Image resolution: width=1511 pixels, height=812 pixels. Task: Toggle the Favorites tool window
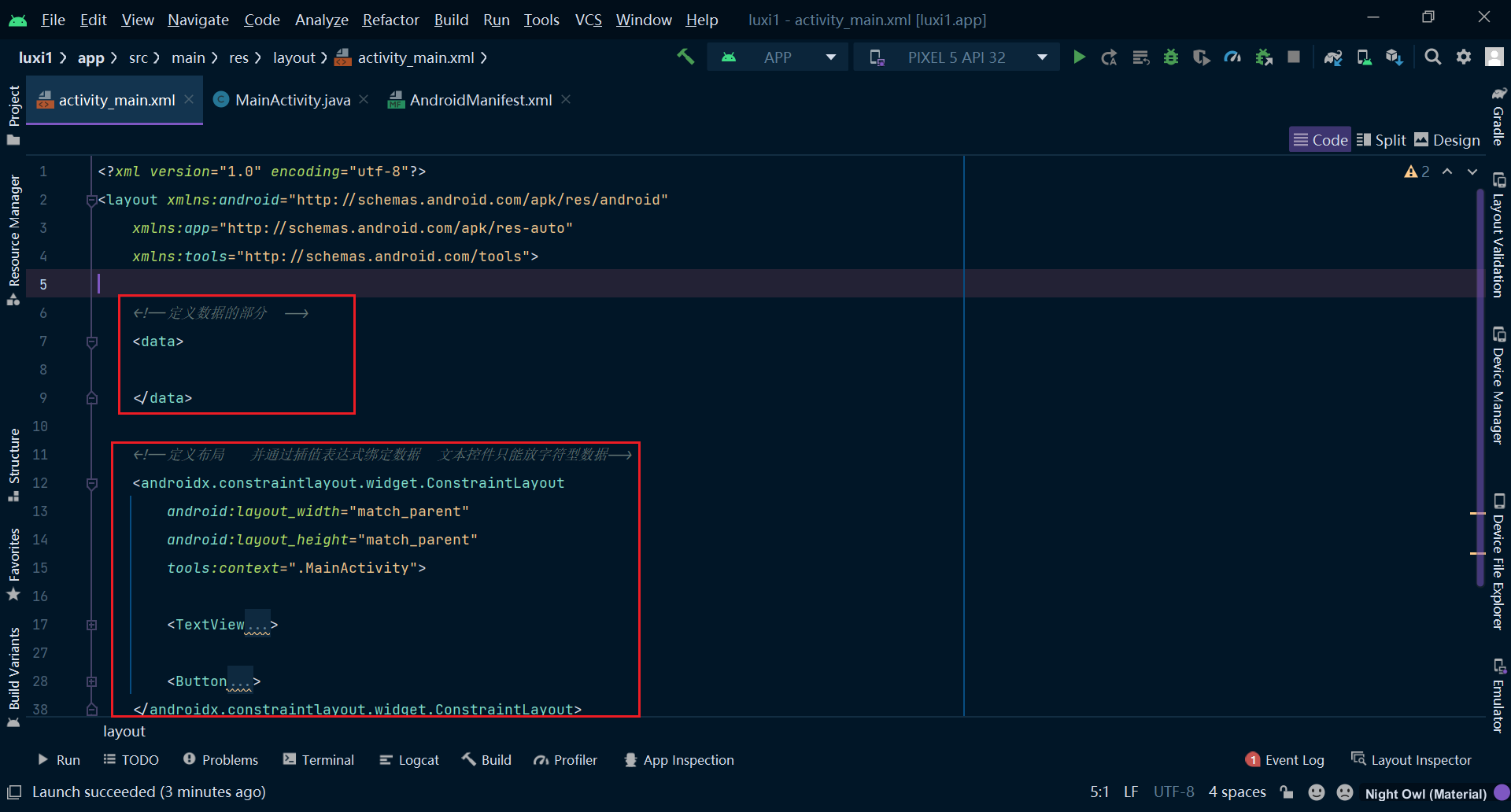pos(13,563)
